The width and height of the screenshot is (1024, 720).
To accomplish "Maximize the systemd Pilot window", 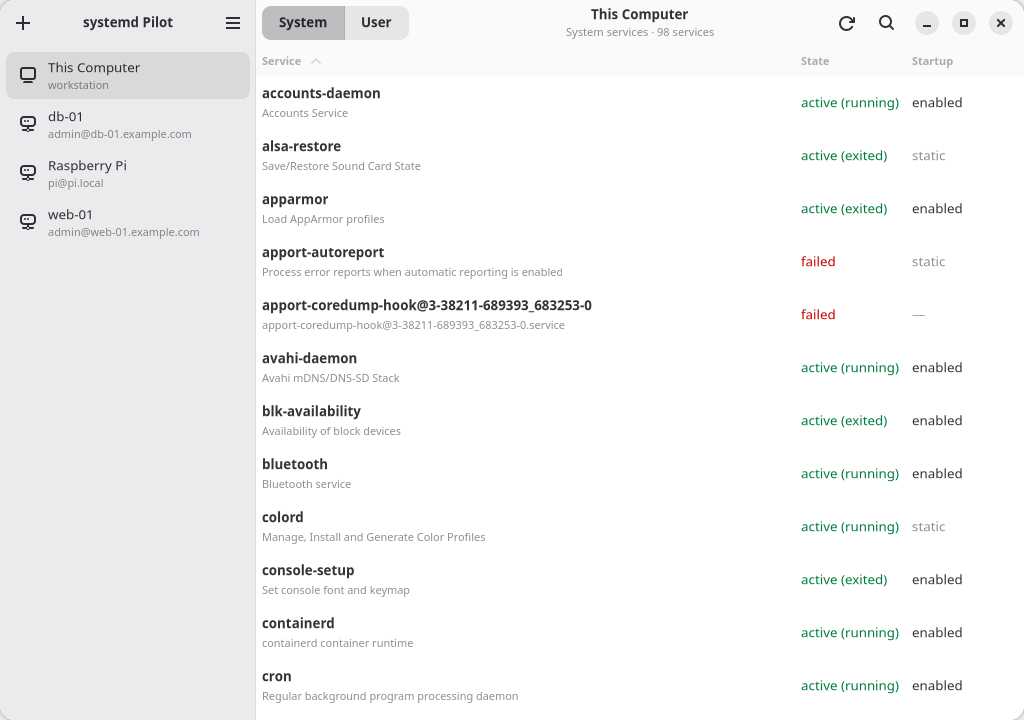I will (x=963, y=23).
